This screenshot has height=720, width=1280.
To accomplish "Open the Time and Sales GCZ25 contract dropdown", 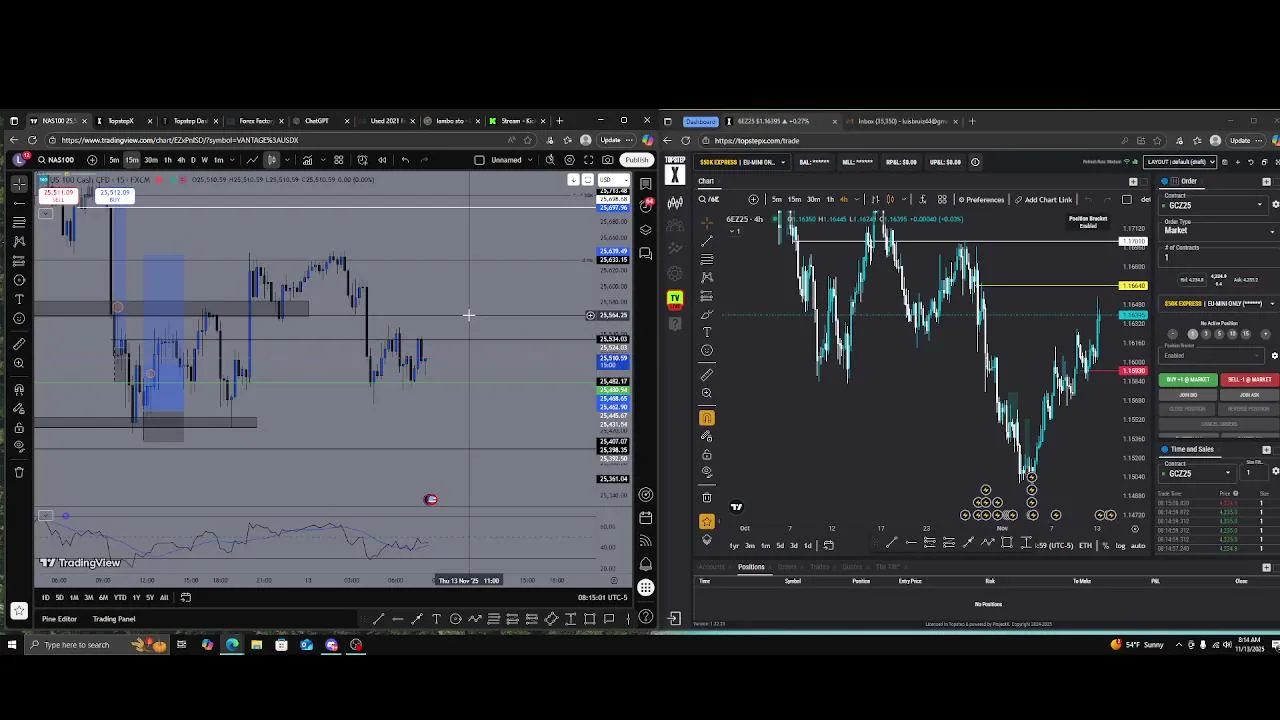I will coord(1198,473).
